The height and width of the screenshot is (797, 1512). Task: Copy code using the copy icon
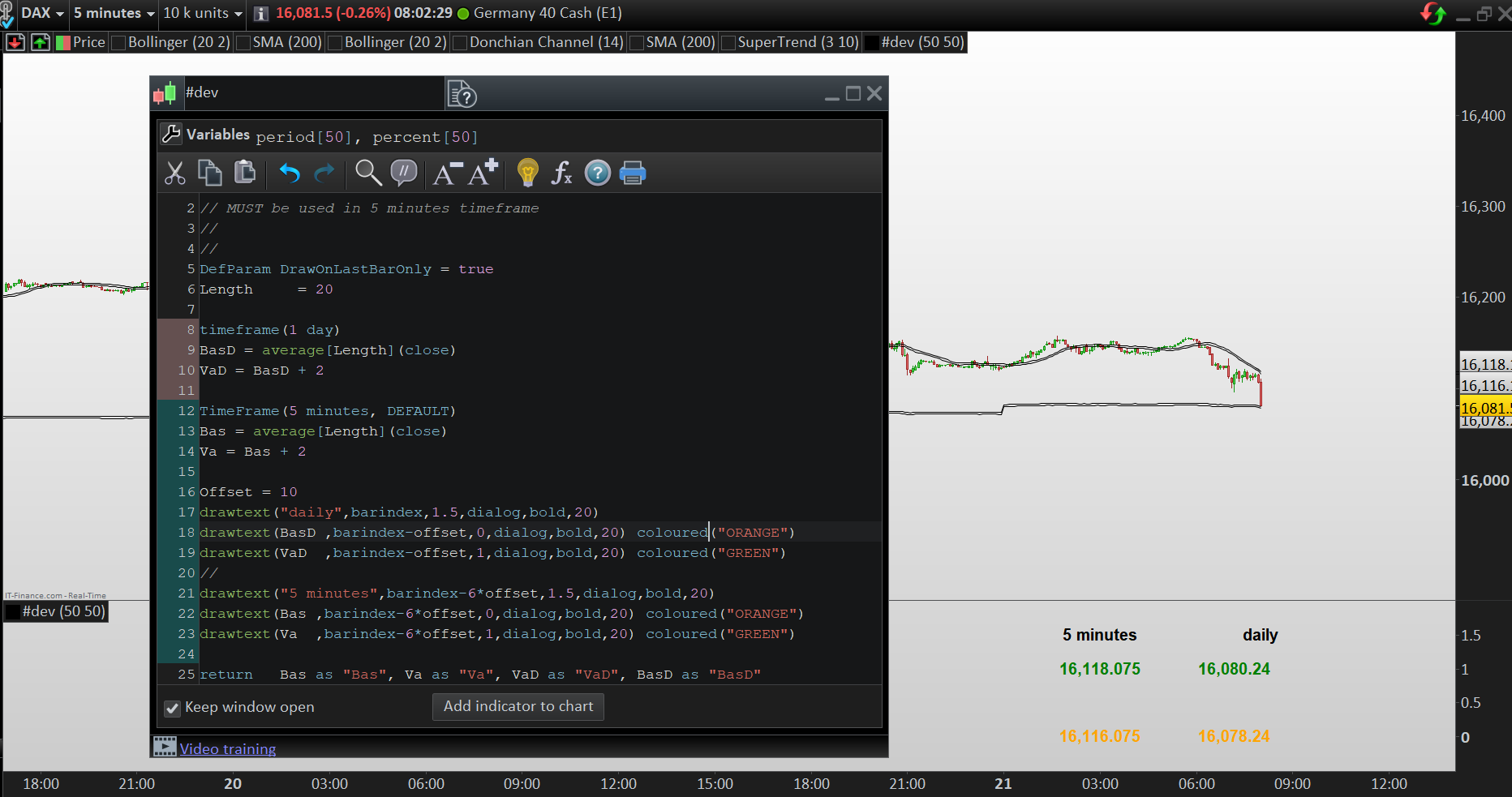(209, 173)
